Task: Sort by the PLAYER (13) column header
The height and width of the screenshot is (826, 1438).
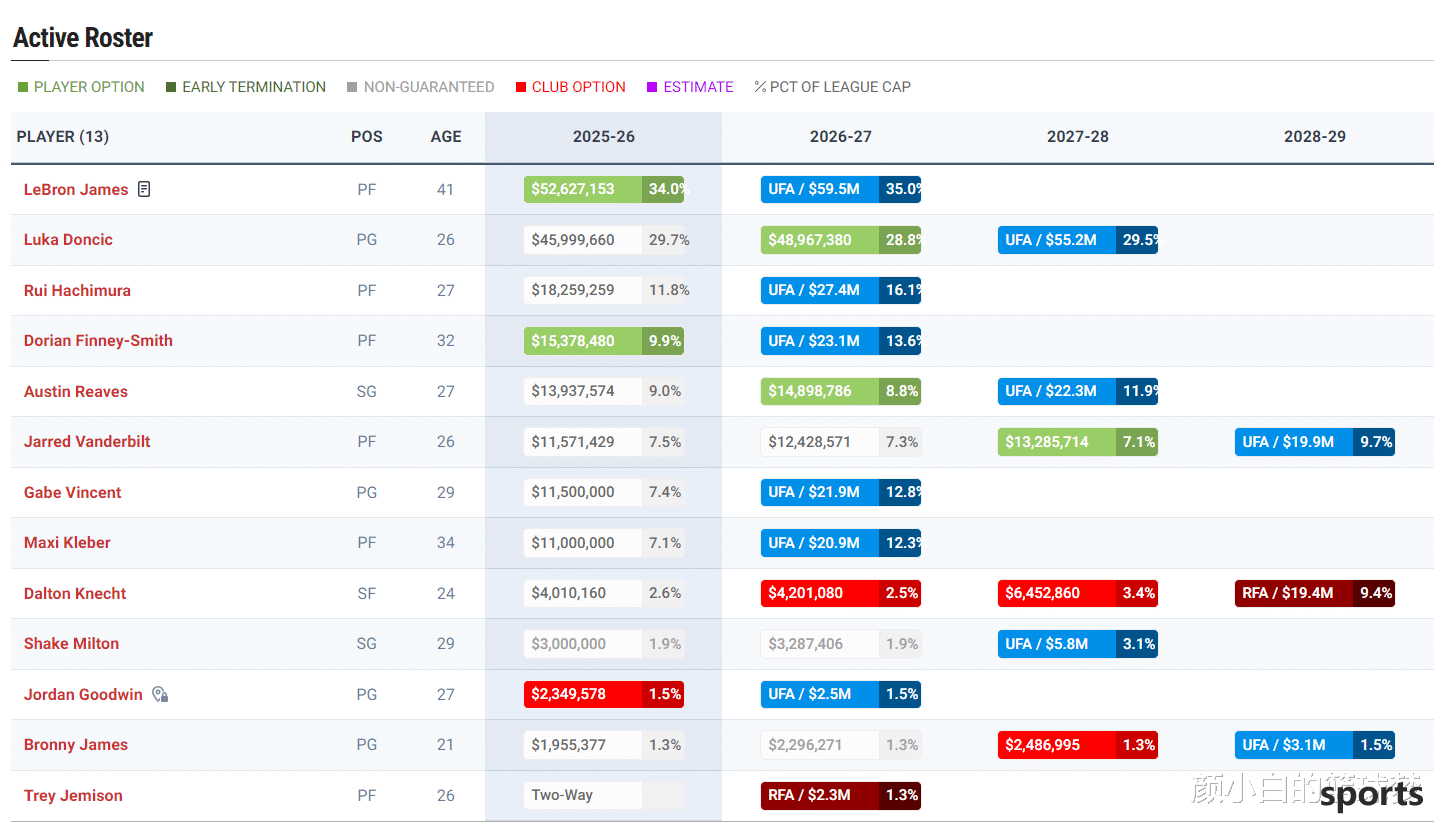Action: (x=63, y=137)
